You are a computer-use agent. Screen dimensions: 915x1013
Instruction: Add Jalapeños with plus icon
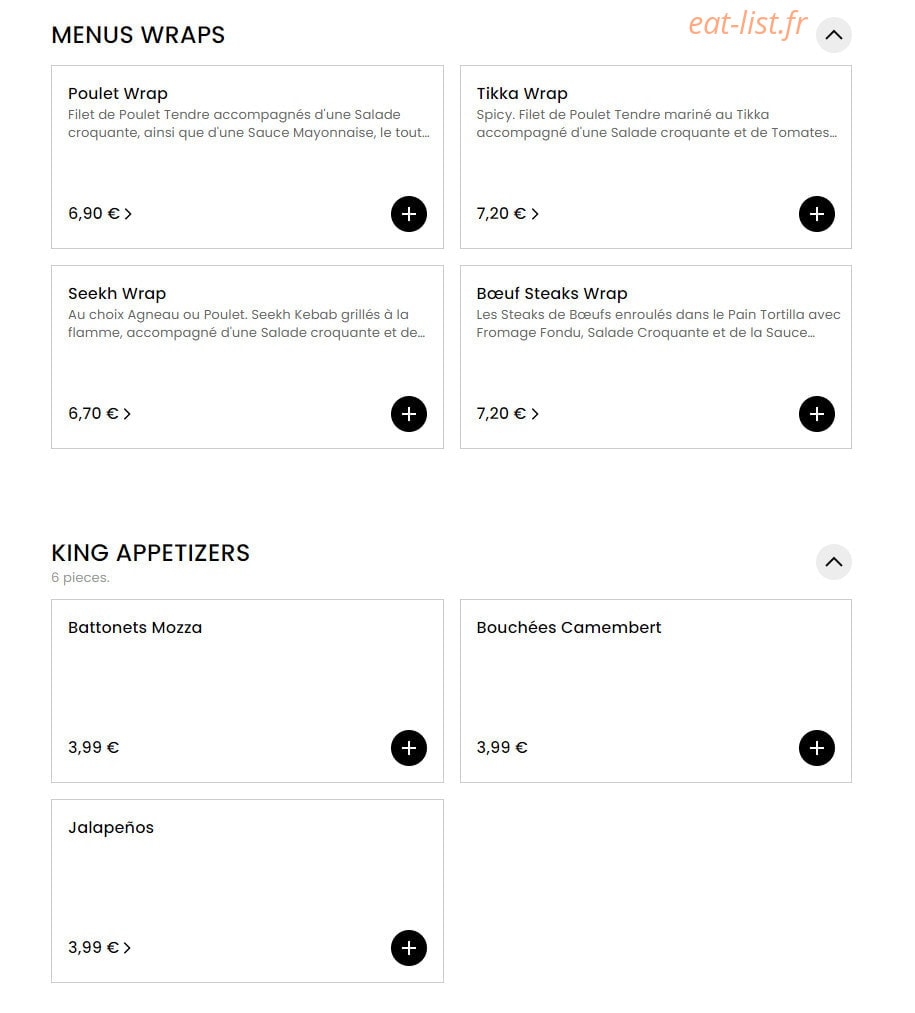point(408,948)
